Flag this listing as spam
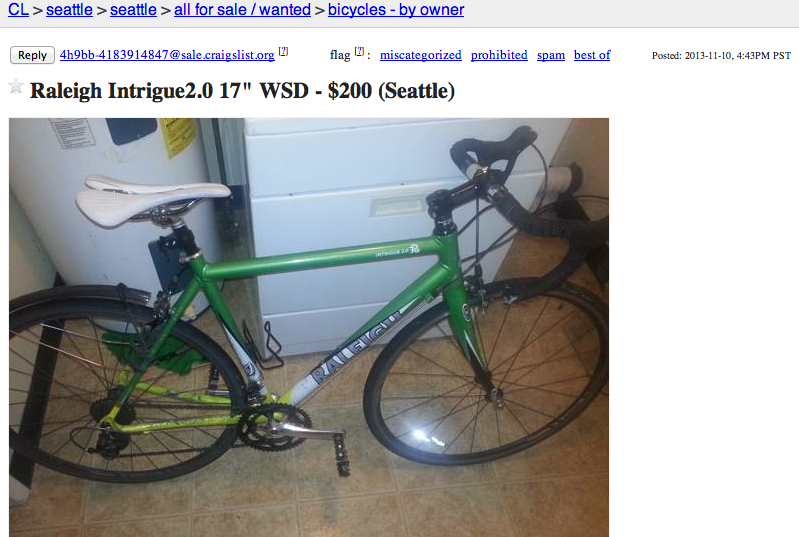Viewport: 799px width, 537px height. [x=551, y=55]
